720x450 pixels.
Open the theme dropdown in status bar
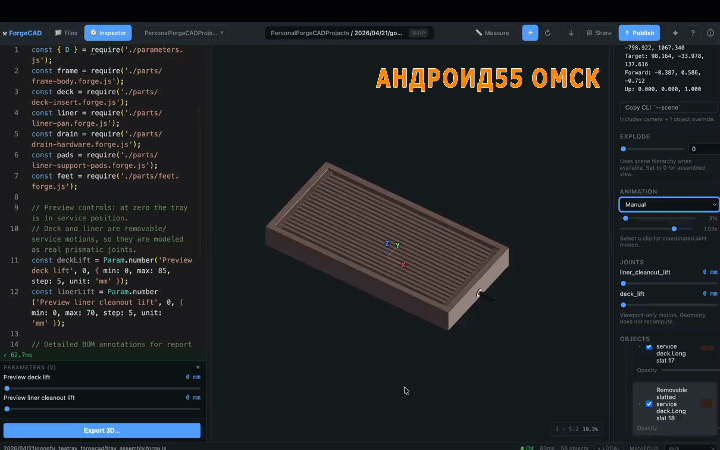[x=691, y=448]
